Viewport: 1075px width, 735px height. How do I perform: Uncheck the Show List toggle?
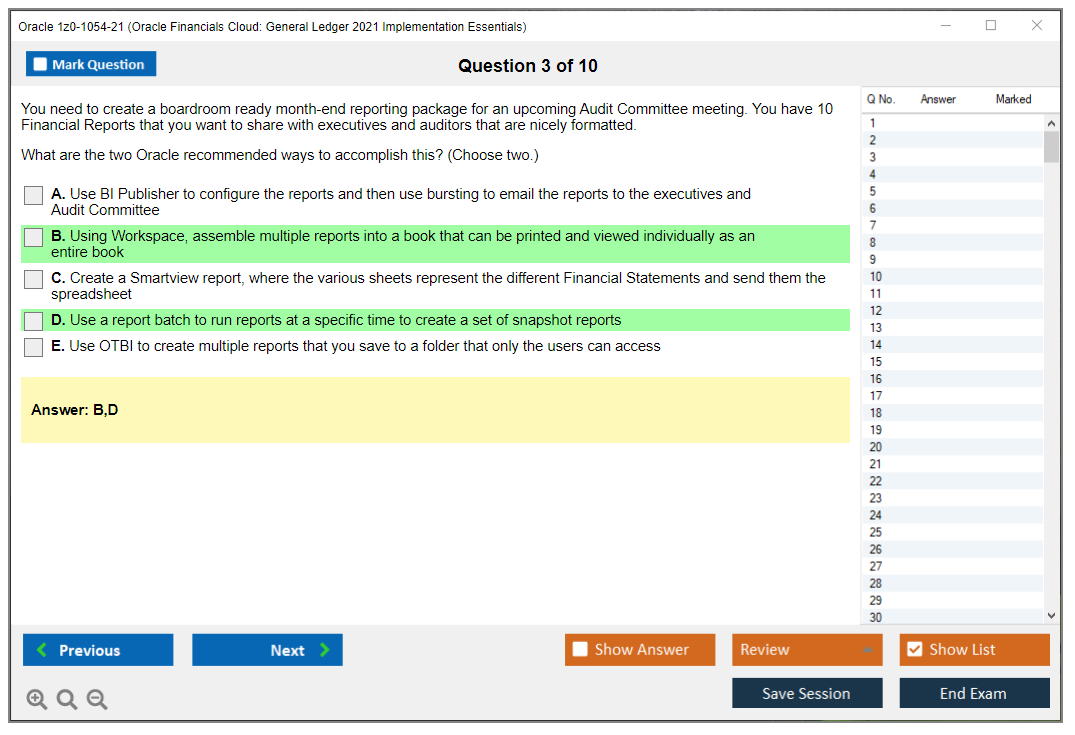915,650
